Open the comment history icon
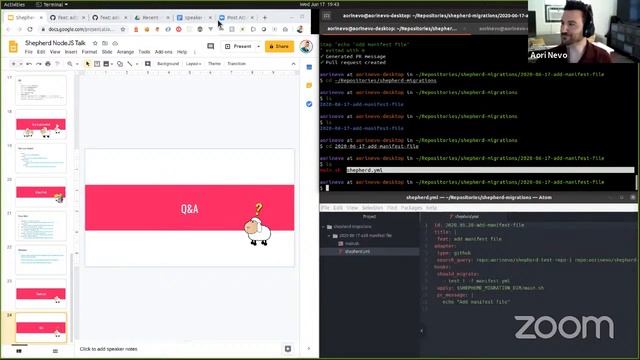The image size is (640, 360). pyautogui.click(x=211, y=47)
